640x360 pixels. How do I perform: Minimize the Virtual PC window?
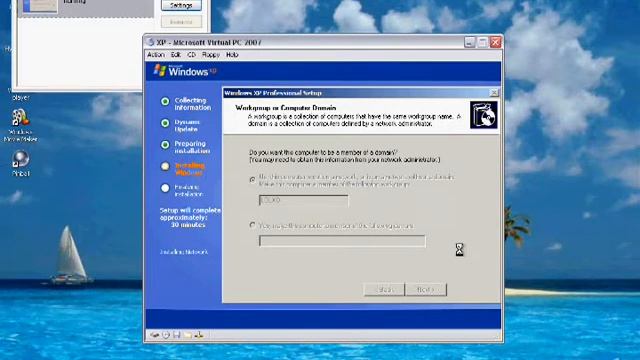tap(469, 42)
